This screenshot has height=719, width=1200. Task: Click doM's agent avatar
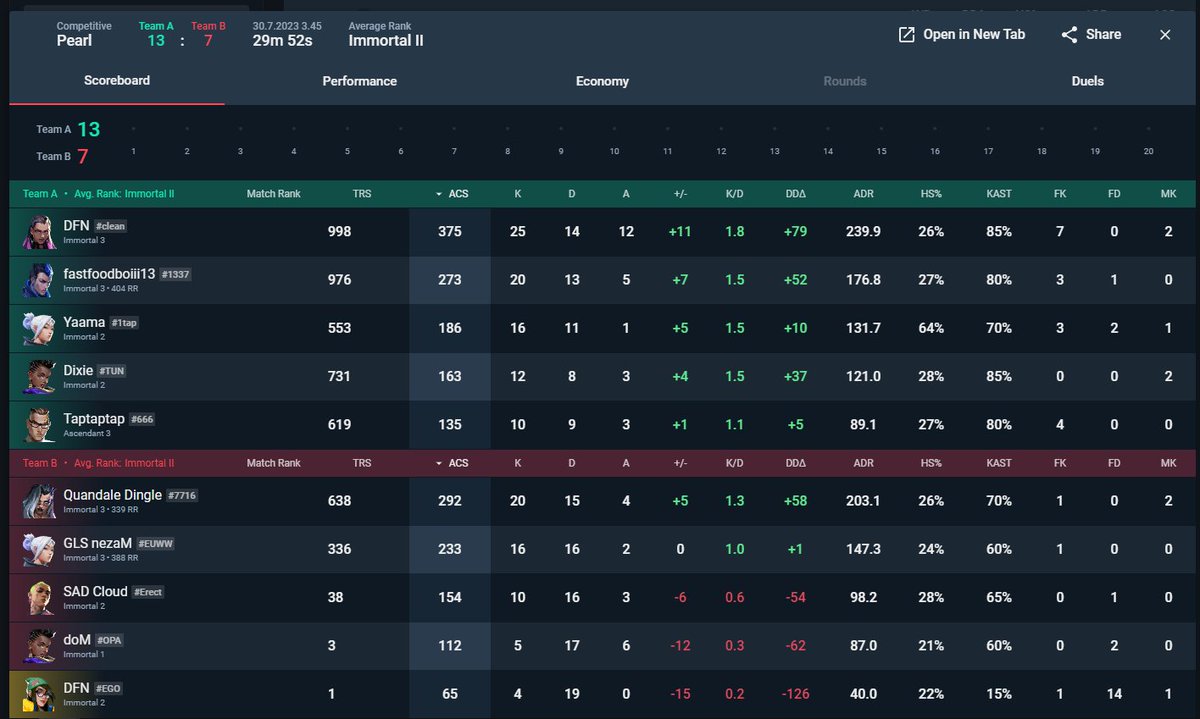coord(40,646)
